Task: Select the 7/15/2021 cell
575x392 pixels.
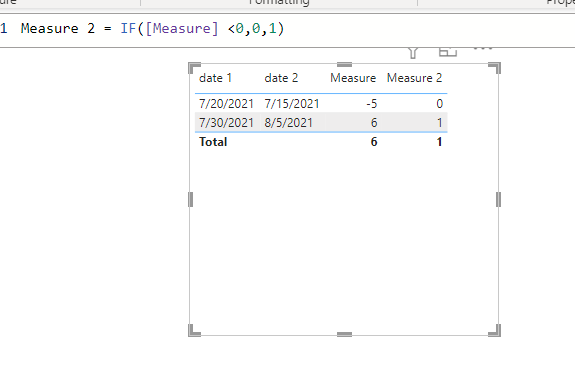Action: click(292, 104)
